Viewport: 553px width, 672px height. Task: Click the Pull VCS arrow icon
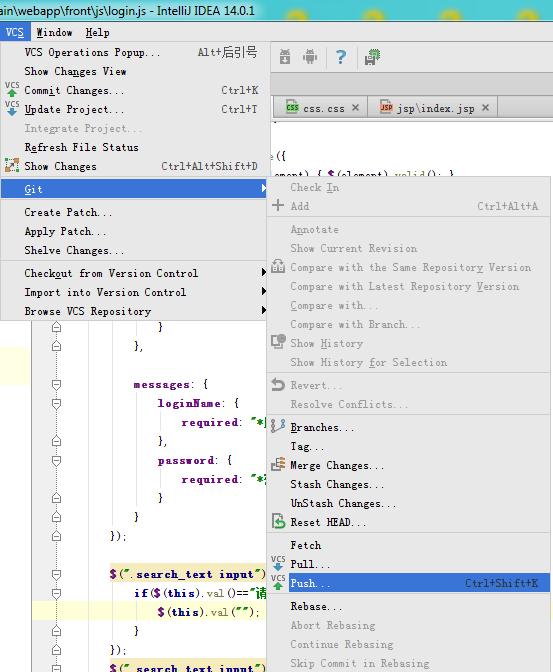(278, 563)
